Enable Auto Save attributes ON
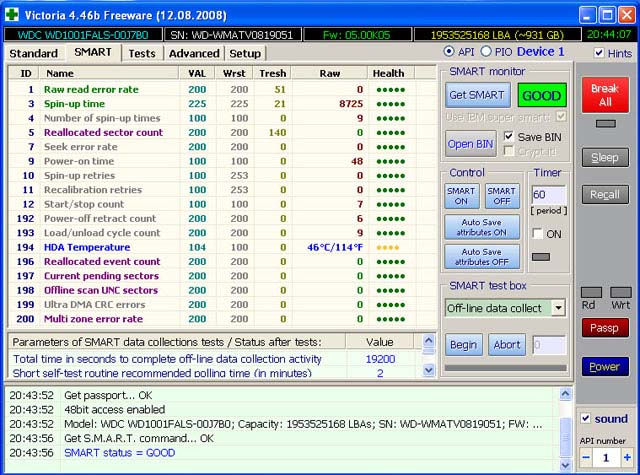Viewport: 640px width, 475px height. [x=481, y=226]
